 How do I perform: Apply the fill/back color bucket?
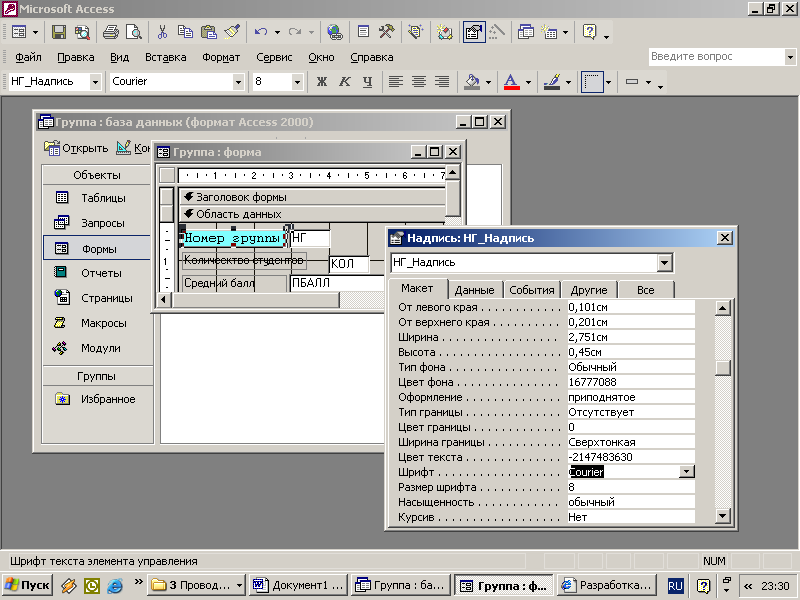click(x=472, y=82)
